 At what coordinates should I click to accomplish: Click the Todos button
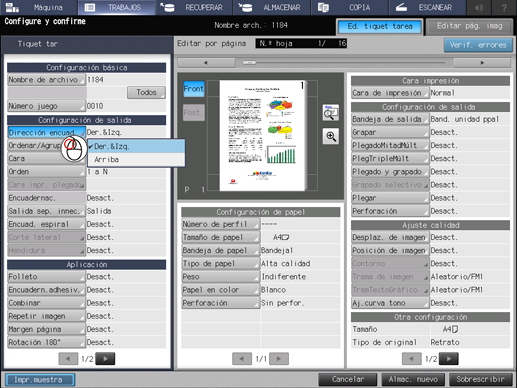[x=146, y=92]
